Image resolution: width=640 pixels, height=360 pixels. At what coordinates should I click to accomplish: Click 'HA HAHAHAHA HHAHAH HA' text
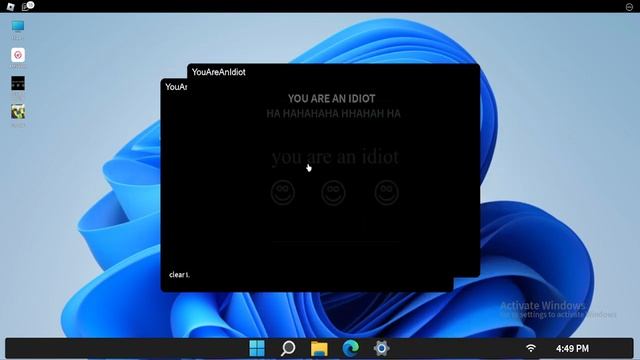point(333,114)
